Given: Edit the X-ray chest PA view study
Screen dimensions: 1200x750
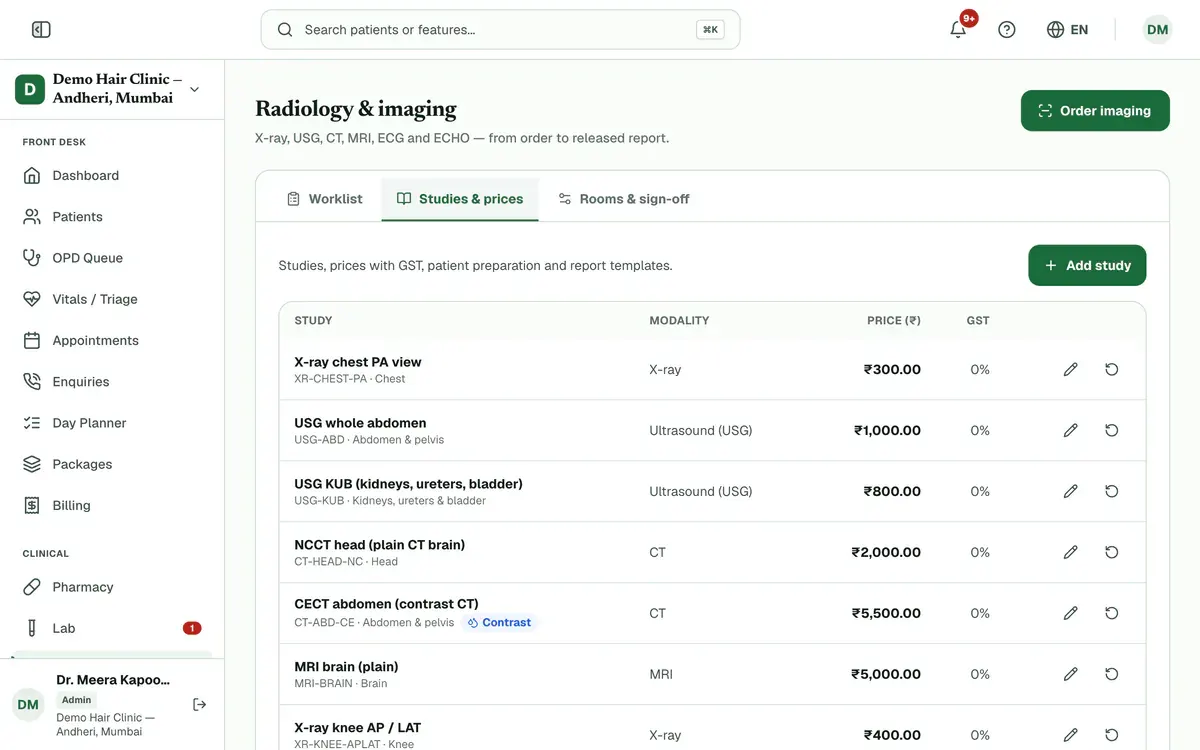Looking at the screenshot, I should coord(1071,370).
